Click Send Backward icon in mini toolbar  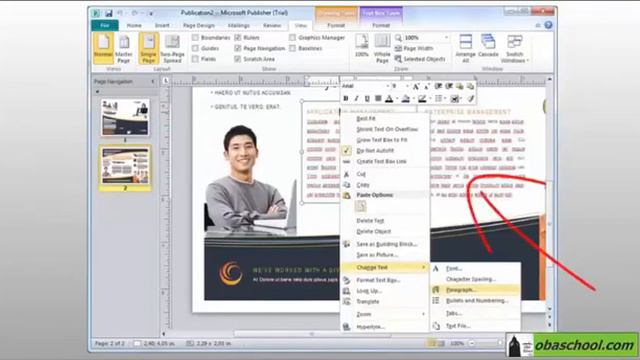[x=470, y=86]
